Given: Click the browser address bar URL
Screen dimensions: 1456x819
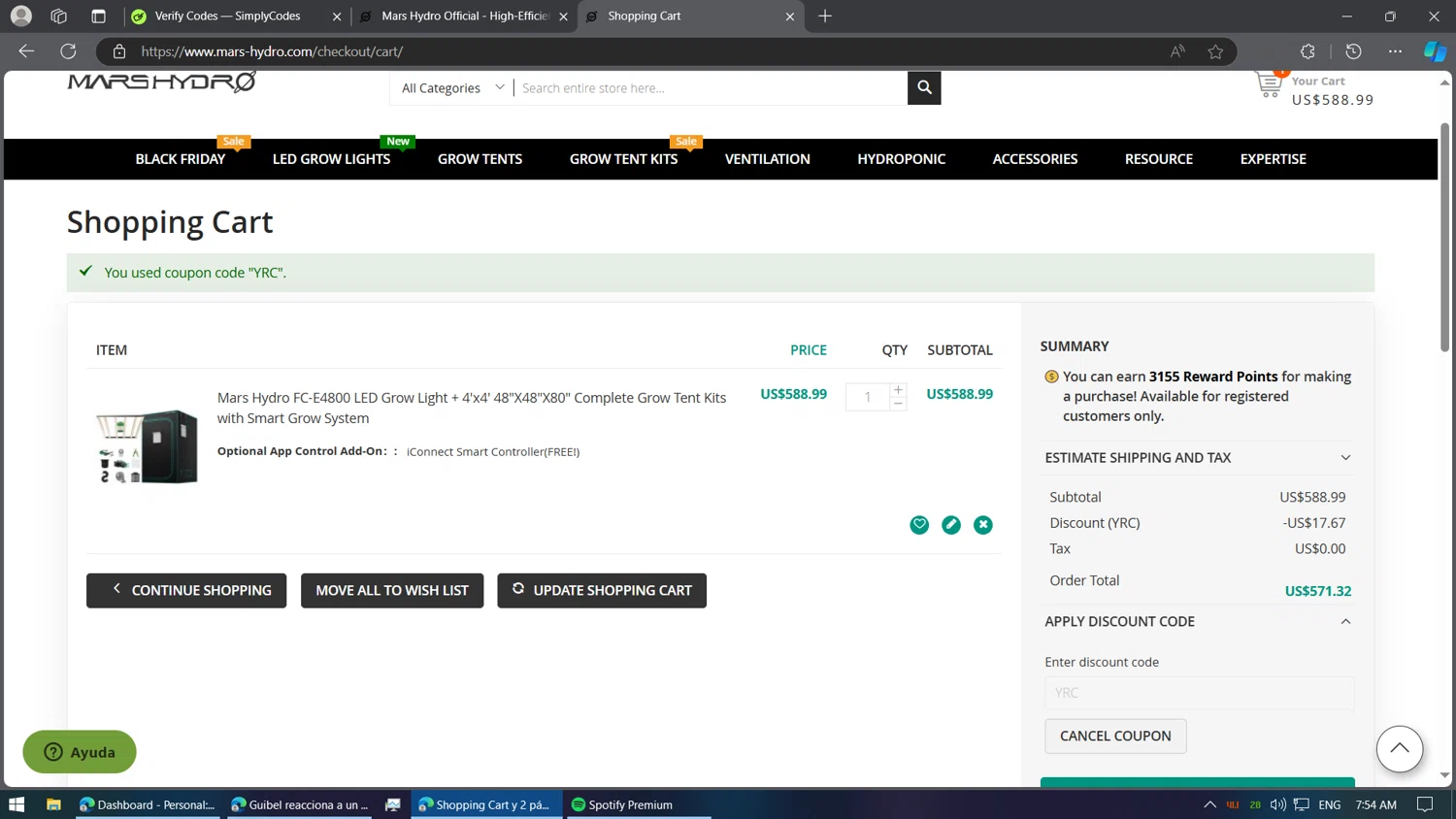Looking at the screenshot, I should tap(272, 51).
